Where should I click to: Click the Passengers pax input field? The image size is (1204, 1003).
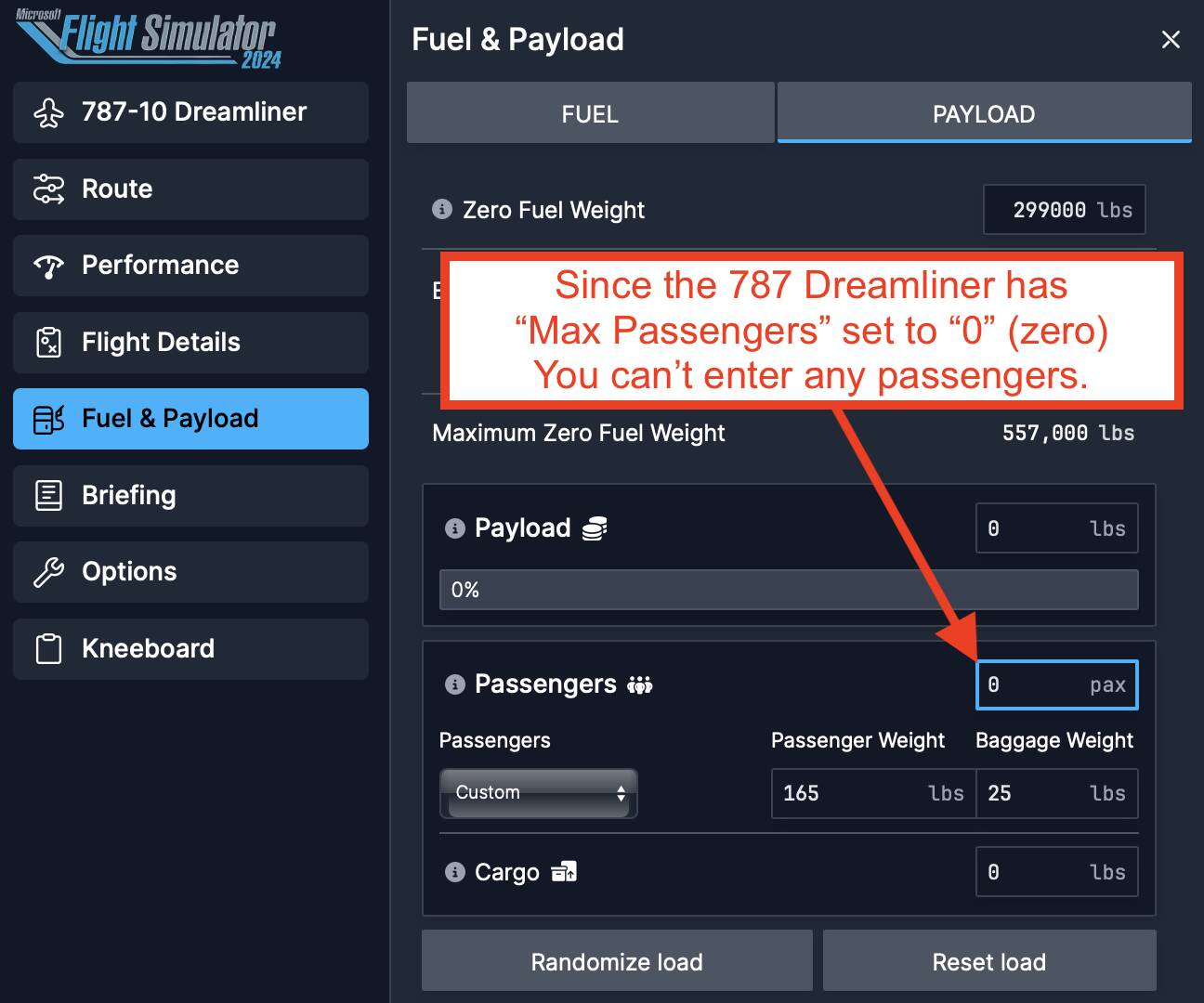click(x=1057, y=685)
